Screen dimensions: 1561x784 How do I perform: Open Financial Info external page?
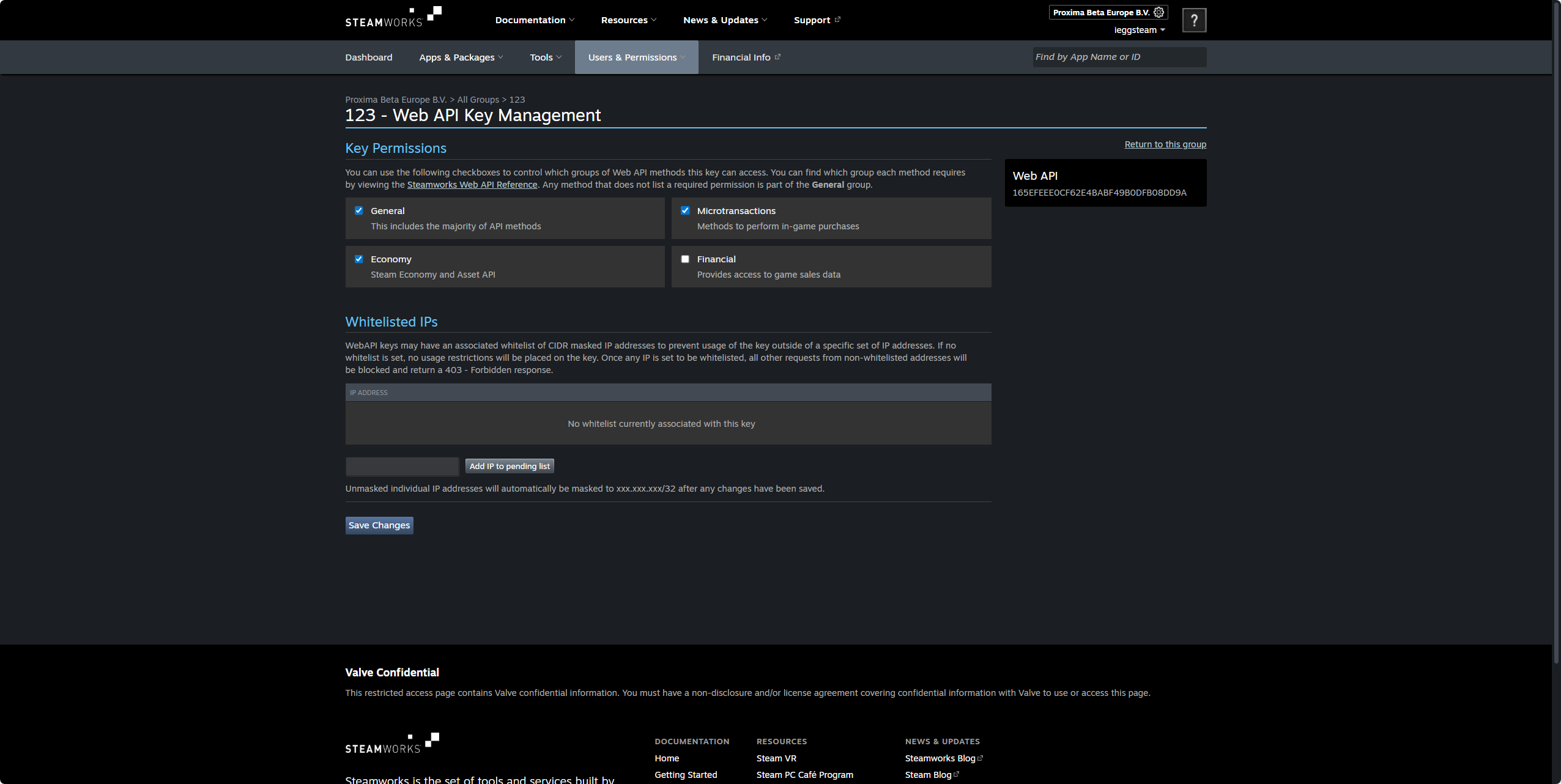[746, 57]
